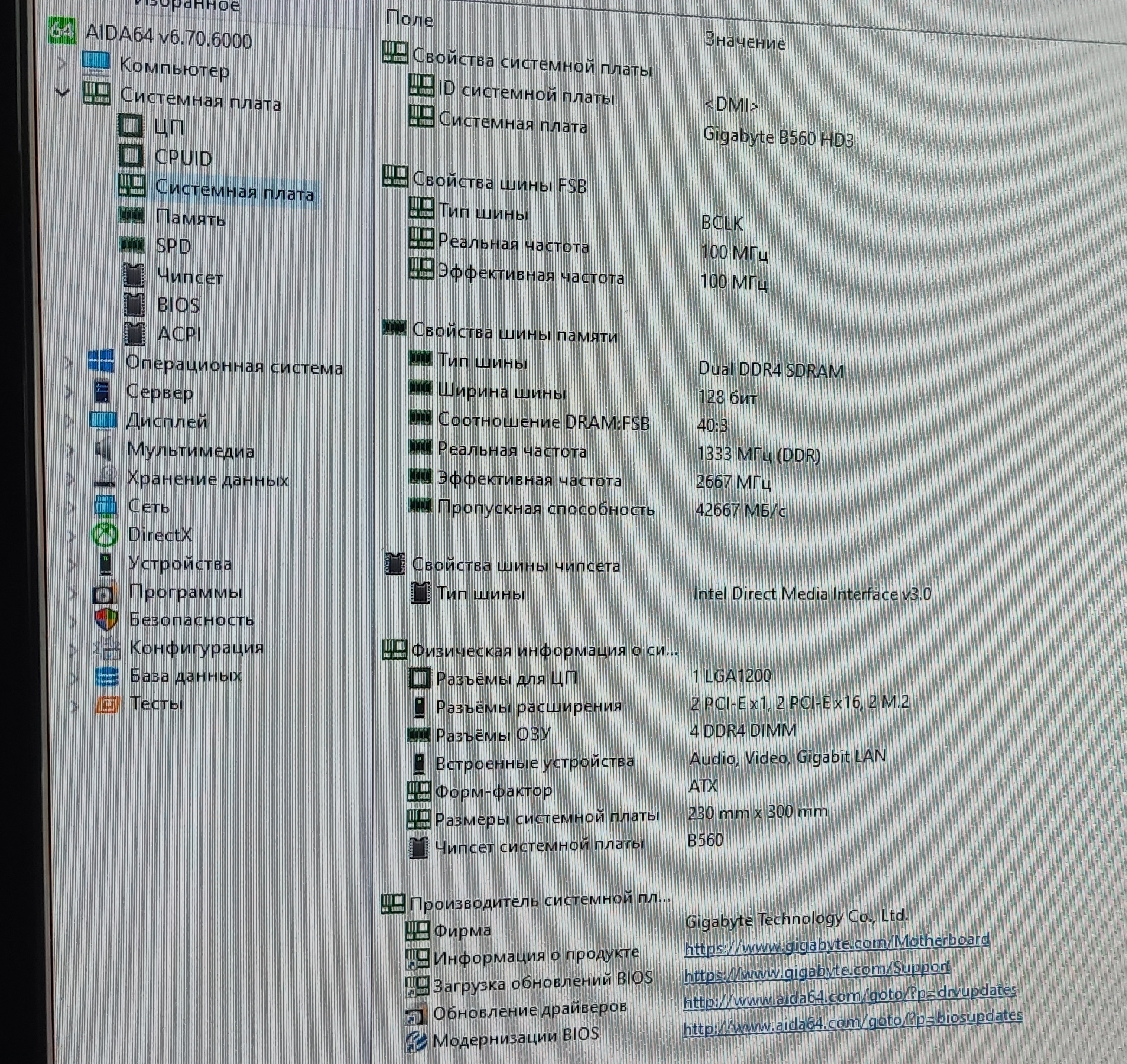
Task: Open the gigabyte.com/Support BIOS download link
Action: click(x=817, y=971)
